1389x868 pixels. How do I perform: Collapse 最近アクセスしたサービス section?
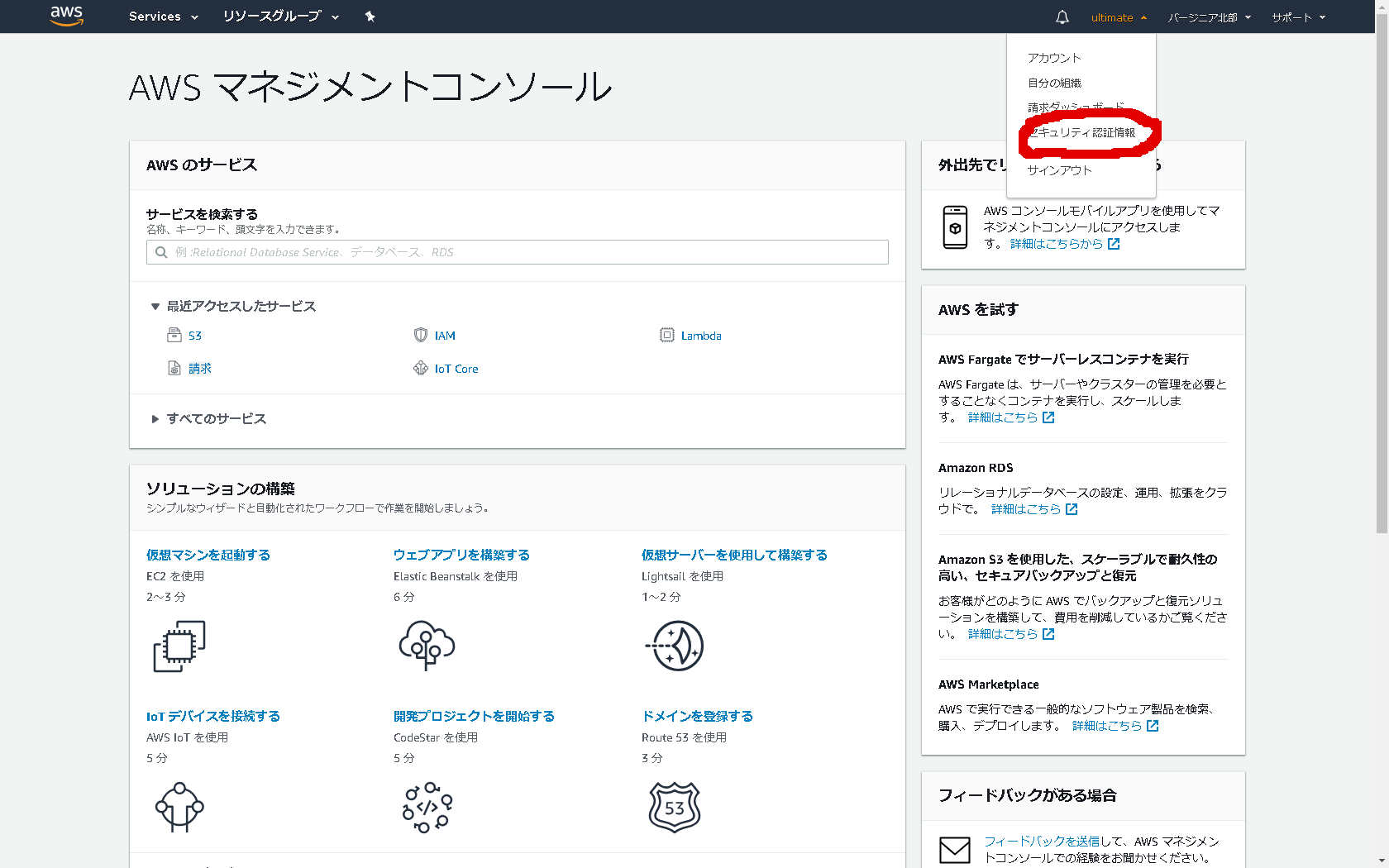[x=233, y=307]
